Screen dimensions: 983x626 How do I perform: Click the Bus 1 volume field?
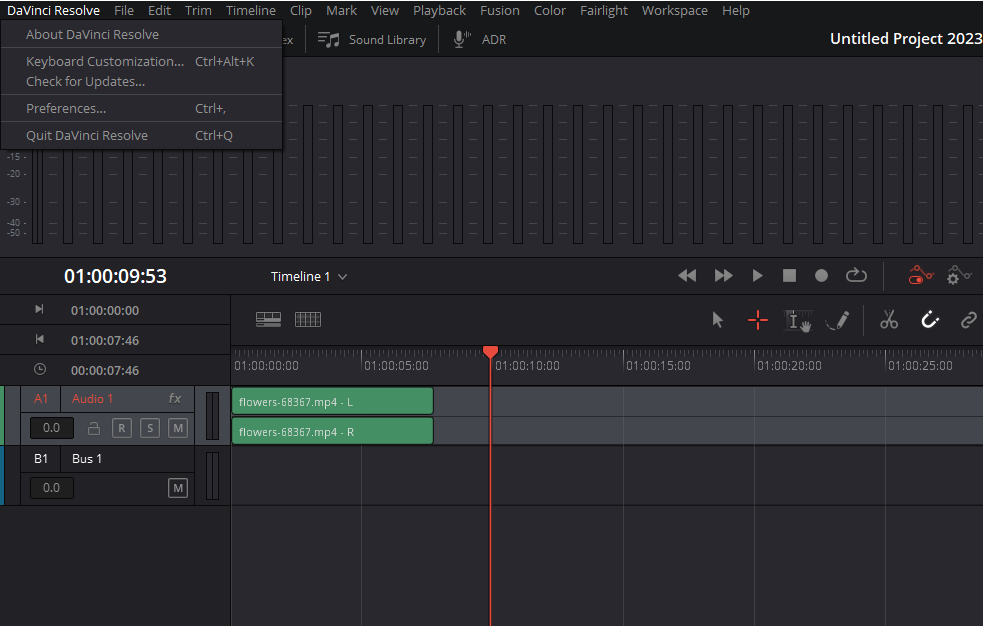point(51,488)
